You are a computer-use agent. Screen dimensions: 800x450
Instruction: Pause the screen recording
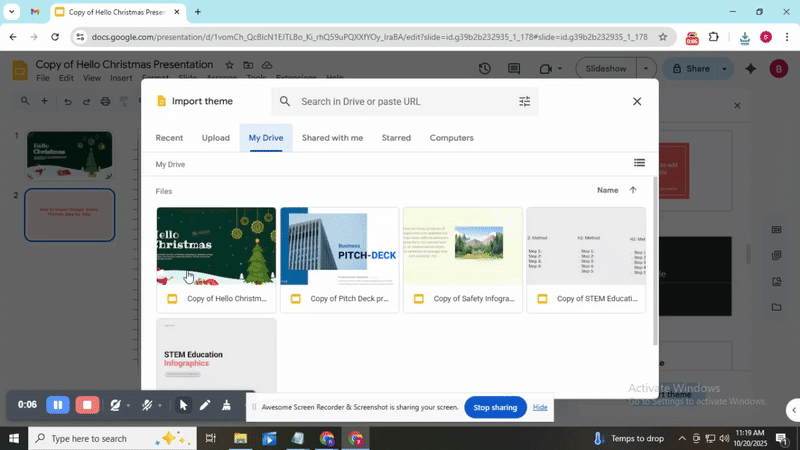58,405
